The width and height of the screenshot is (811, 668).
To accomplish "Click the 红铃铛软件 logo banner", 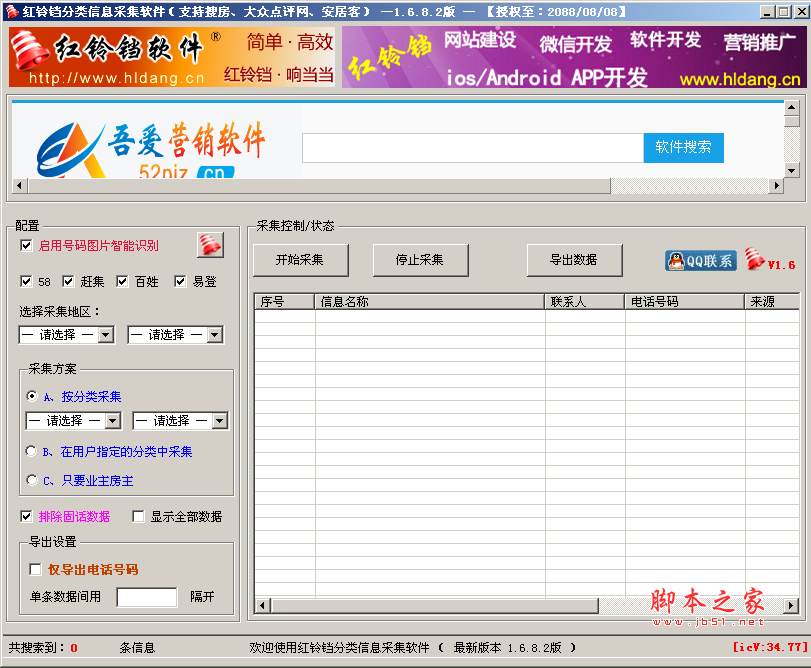I will coord(172,57).
